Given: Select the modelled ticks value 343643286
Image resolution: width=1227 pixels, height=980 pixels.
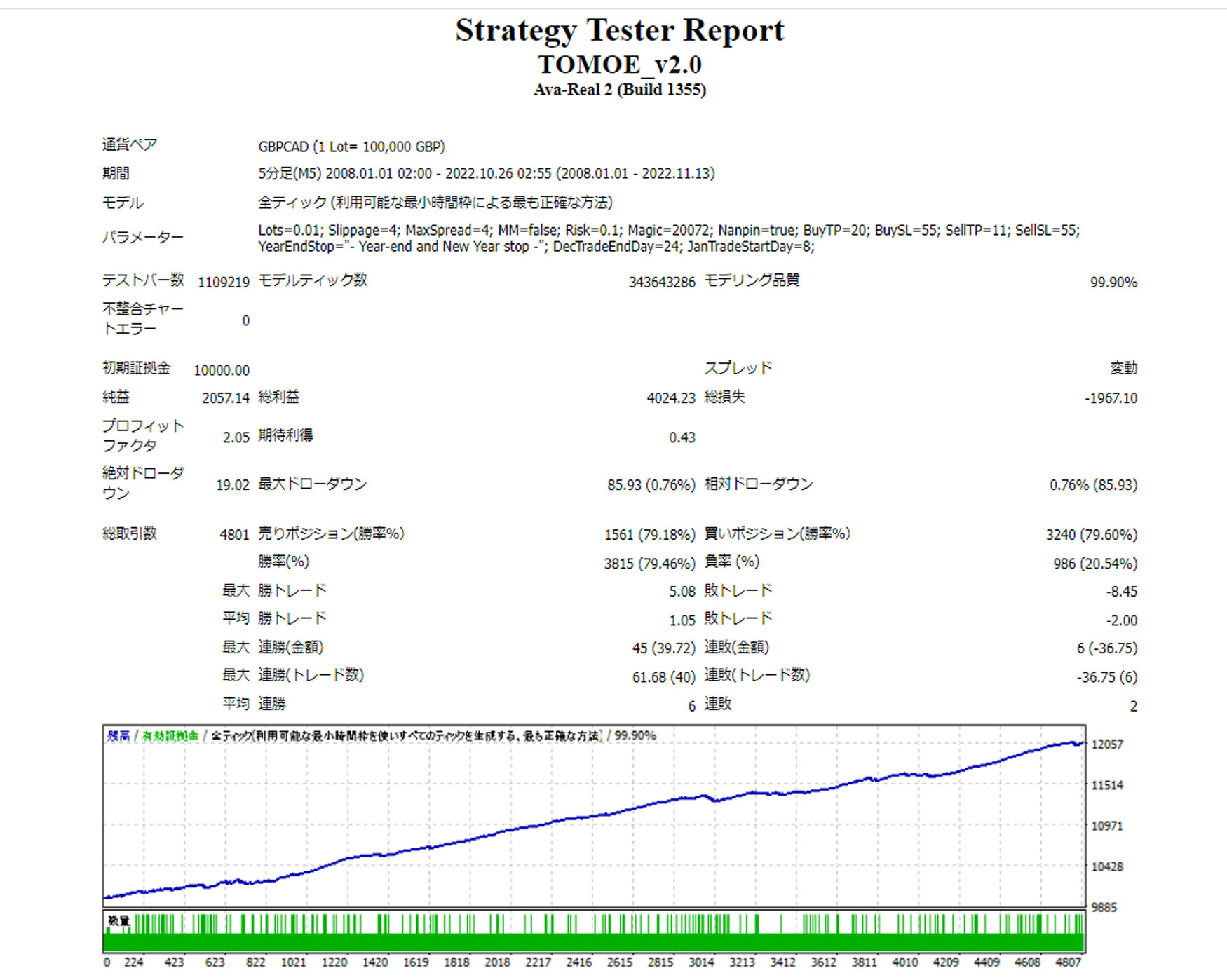Looking at the screenshot, I should tap(662, 282).
